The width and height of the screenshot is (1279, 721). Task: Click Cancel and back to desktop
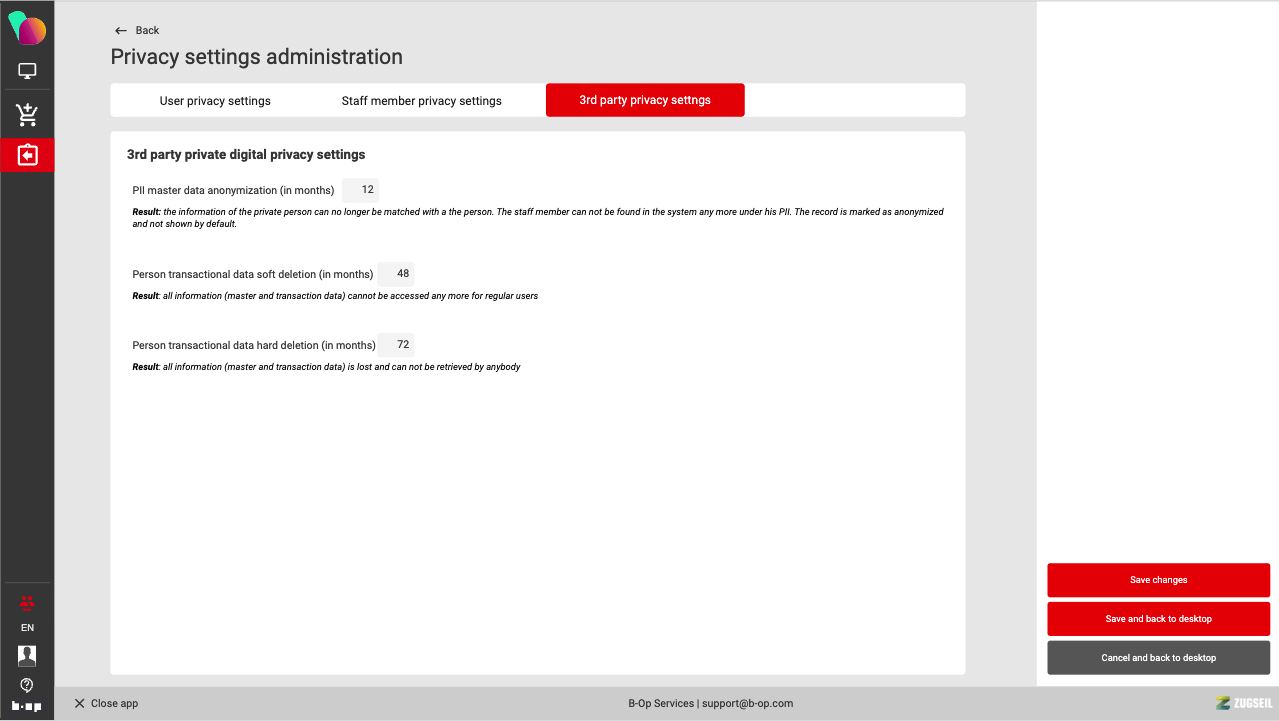point(1158,658)
